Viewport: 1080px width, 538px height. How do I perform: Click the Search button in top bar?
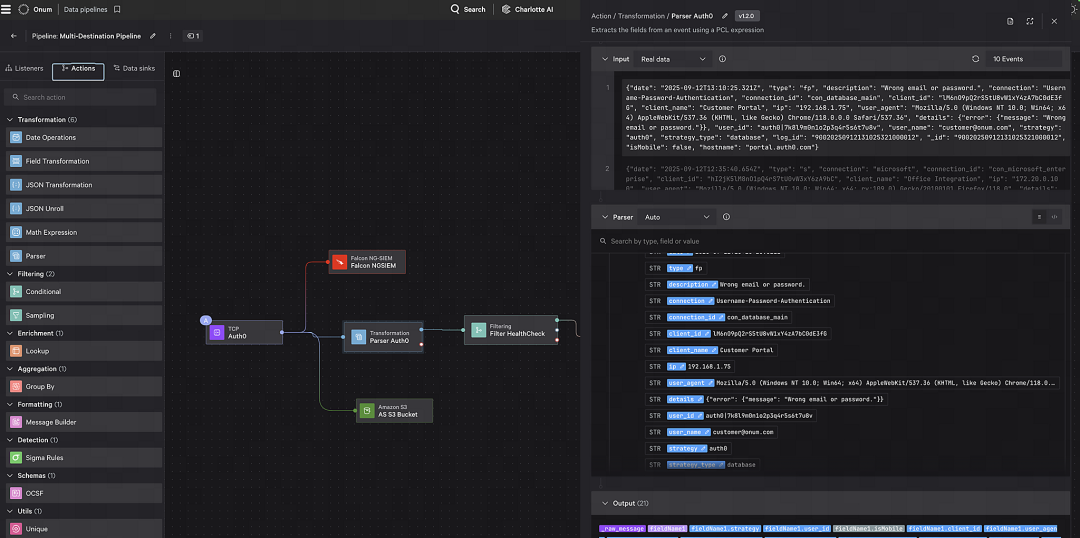pyautogui.click(x=468, y=10)
